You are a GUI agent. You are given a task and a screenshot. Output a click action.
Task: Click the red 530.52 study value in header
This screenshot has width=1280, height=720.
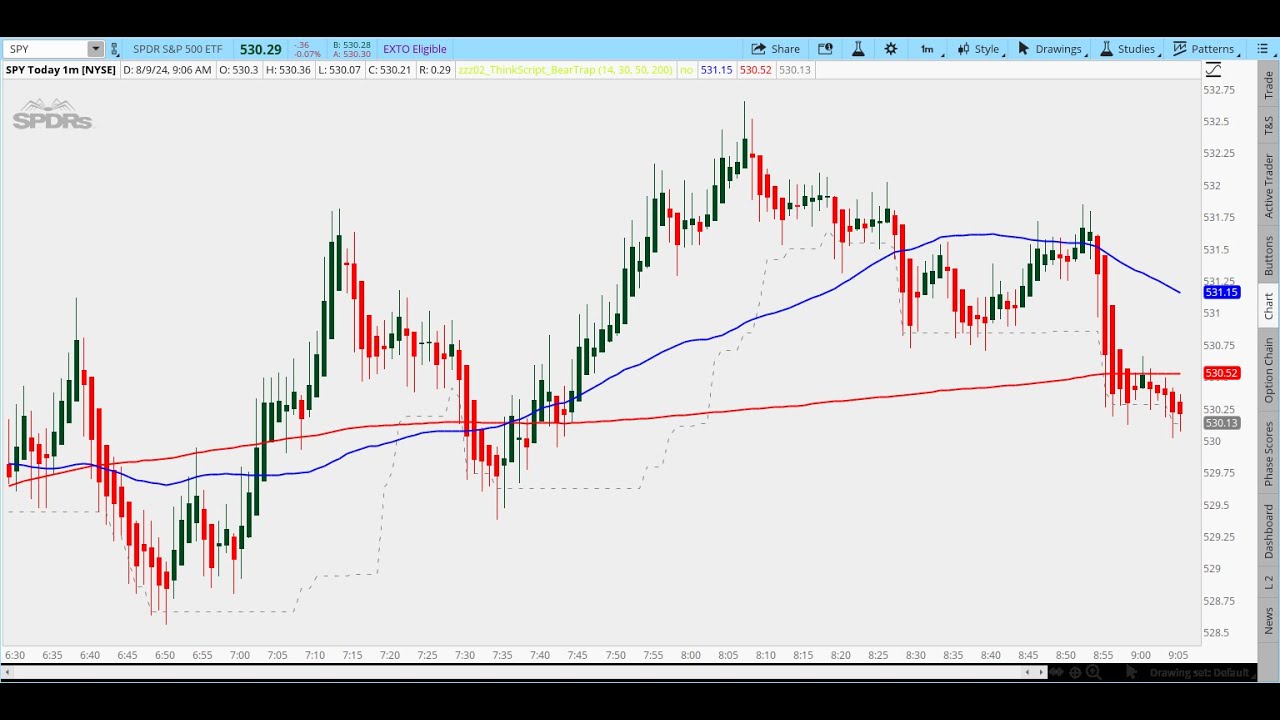[x=755, y=70]
